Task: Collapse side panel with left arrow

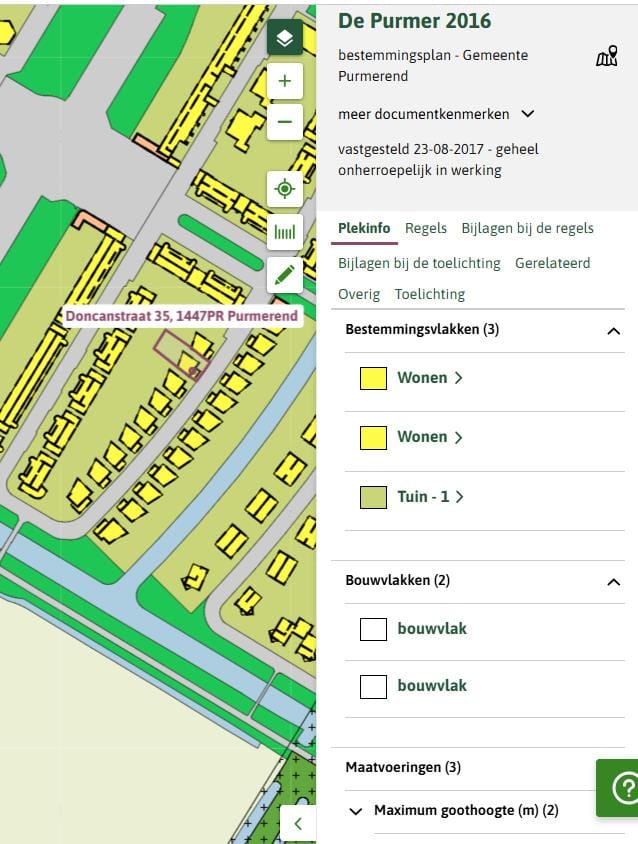Action: (x=298, y=824)
